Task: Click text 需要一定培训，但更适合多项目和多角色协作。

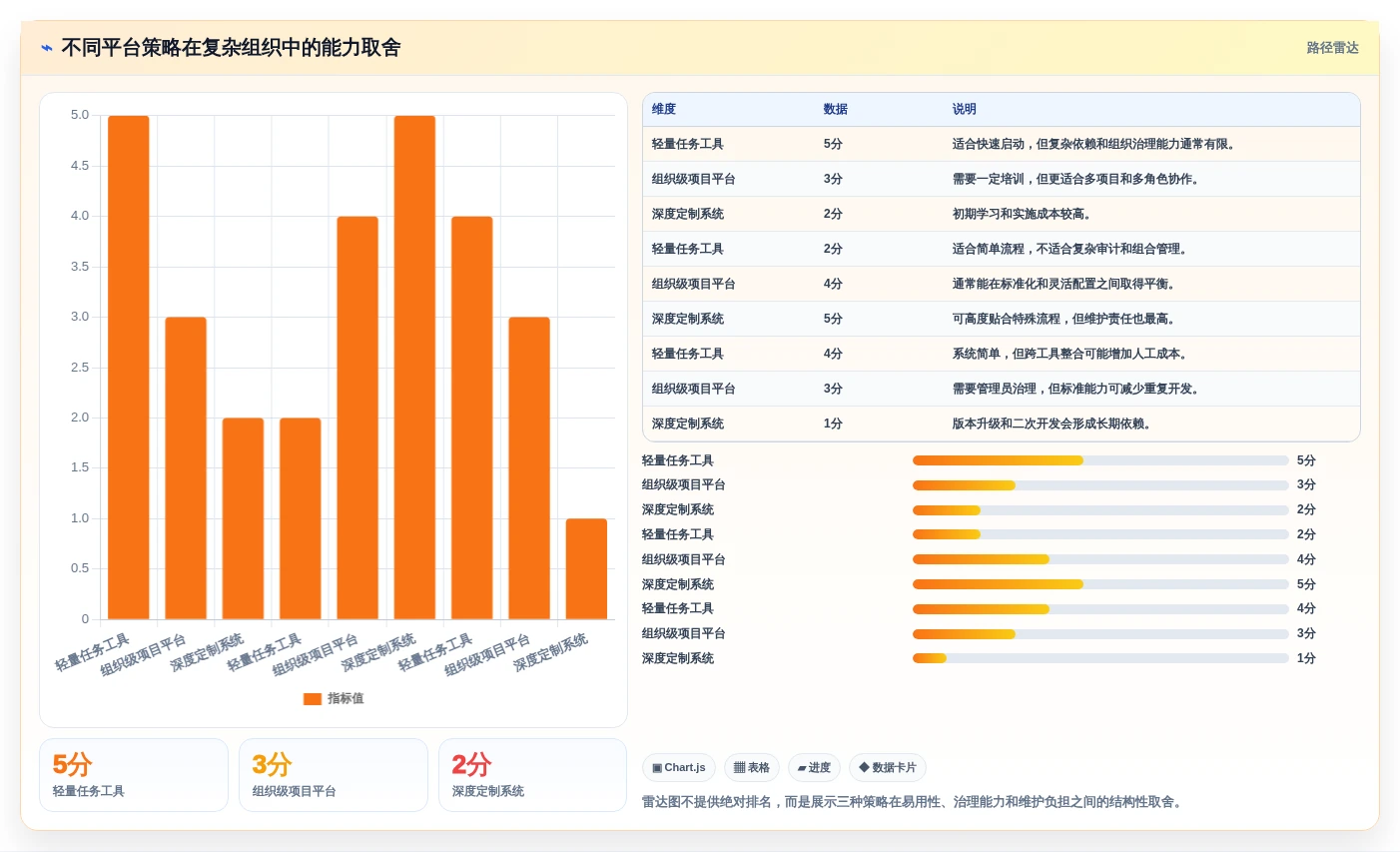Action: [1078, 180]
